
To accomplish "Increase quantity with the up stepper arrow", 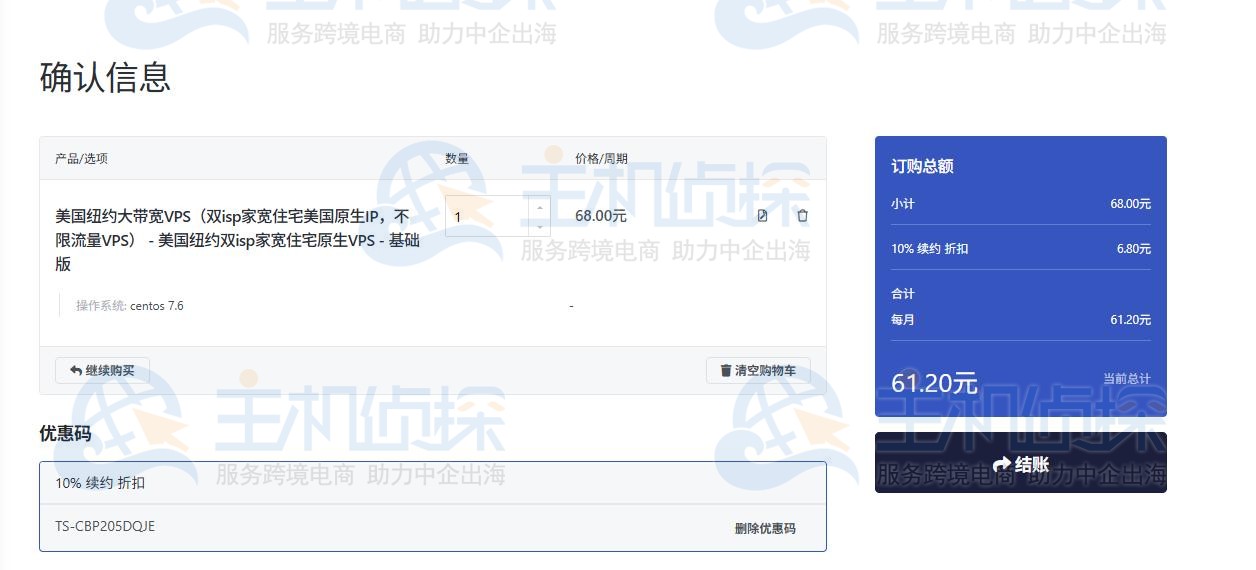I will [x=540, y=206].
